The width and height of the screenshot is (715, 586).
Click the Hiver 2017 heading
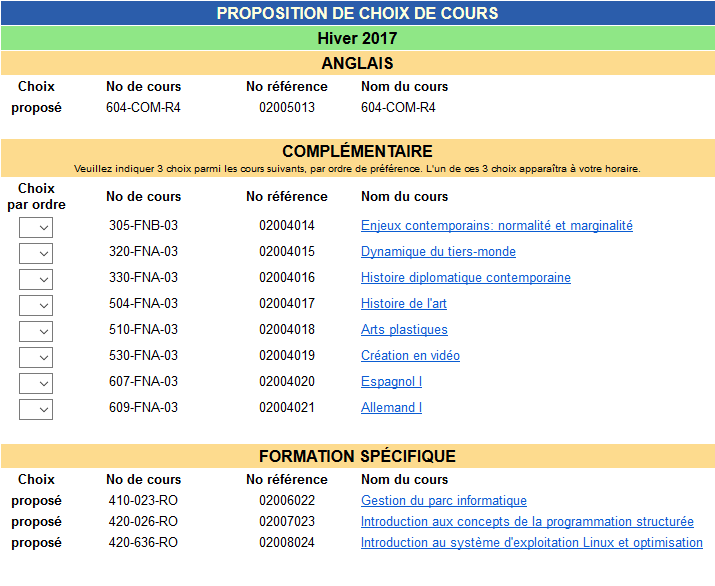point(358,38)
